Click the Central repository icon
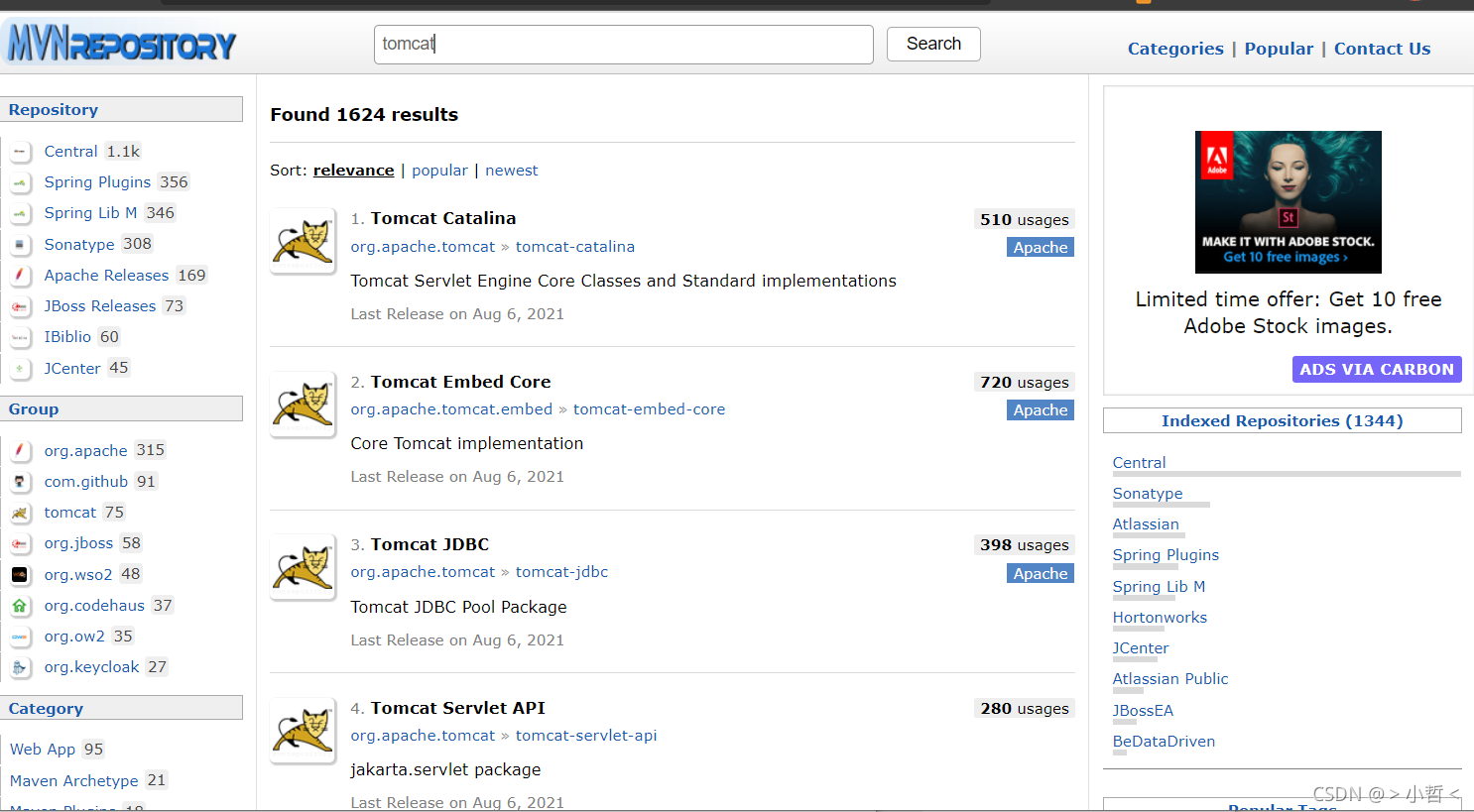This screenshot has height=812, width=1474. point(20,152)
